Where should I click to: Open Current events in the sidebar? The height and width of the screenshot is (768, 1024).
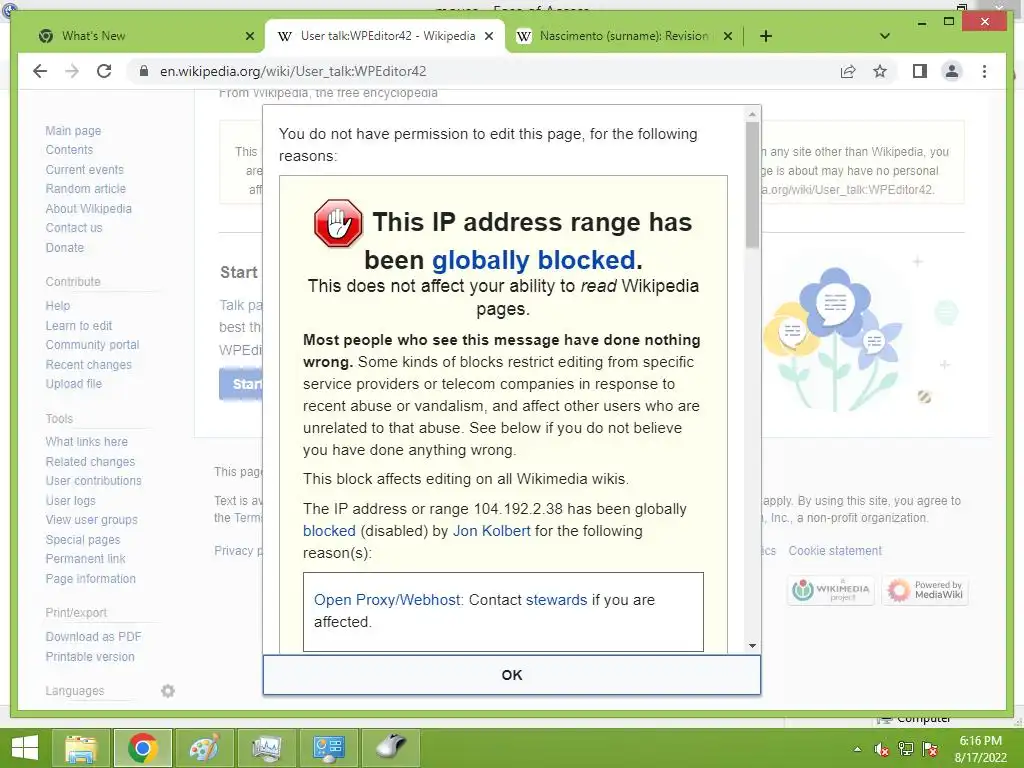(x=84, y=169)
